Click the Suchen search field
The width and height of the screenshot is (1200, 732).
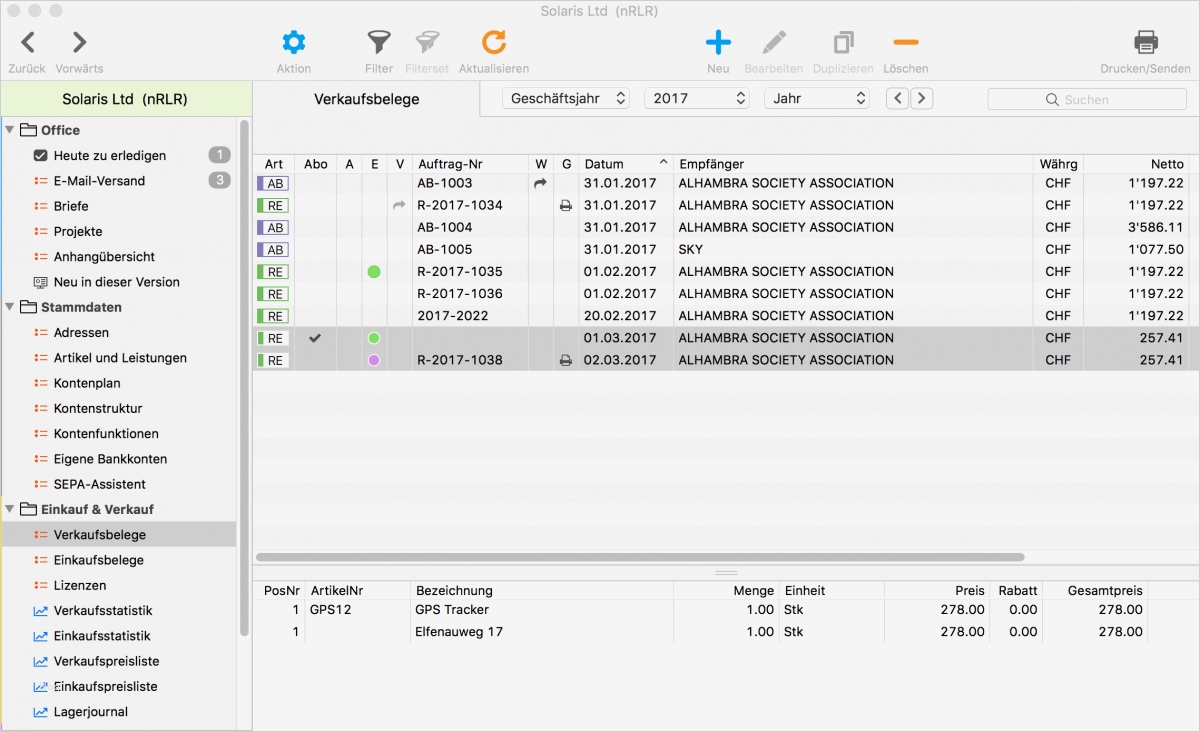coord(1086,100)
